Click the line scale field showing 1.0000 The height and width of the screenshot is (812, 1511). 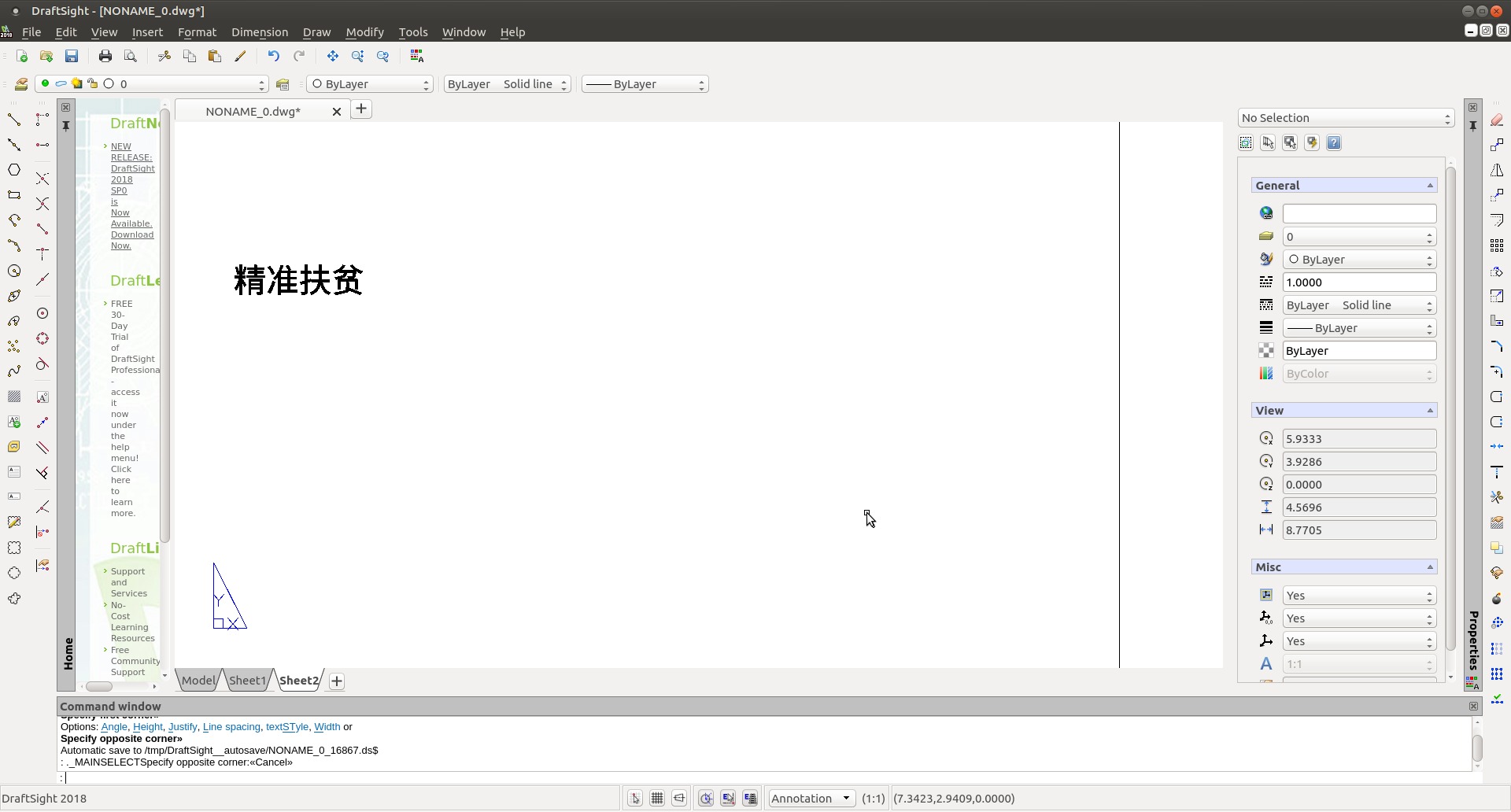click(x=1359, y=282)
